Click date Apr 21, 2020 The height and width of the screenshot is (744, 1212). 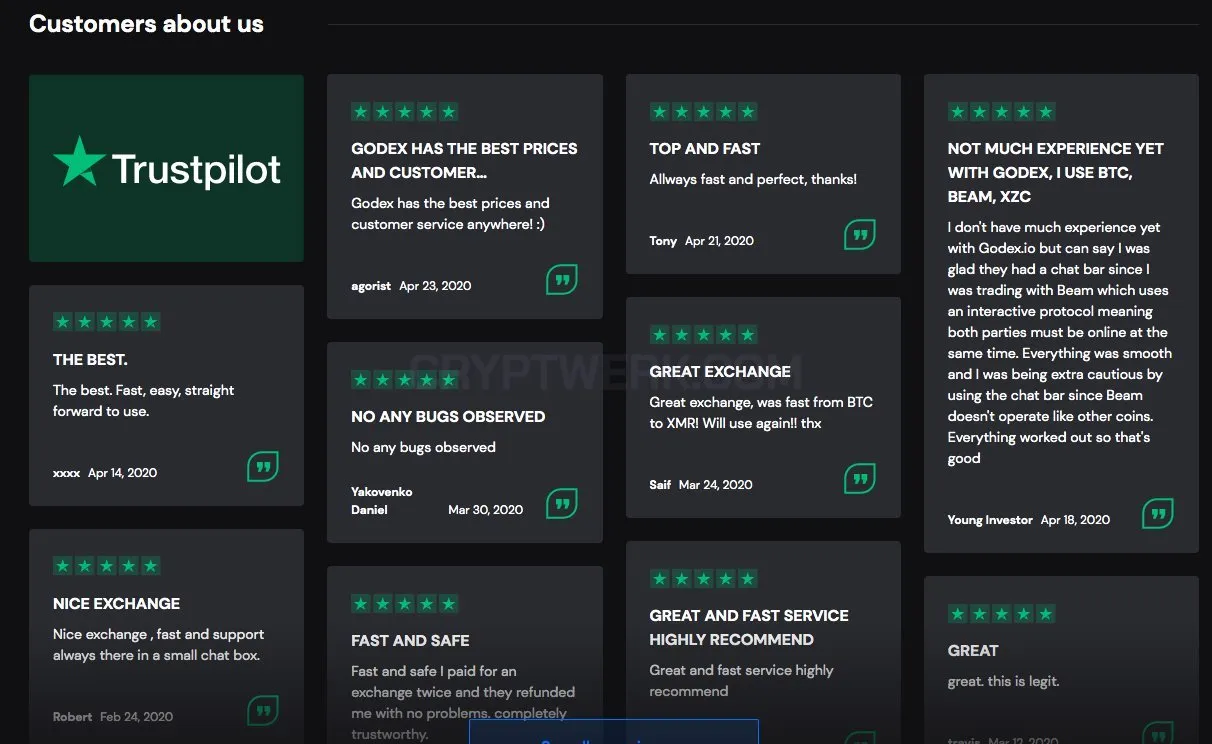tap(719, 241)
